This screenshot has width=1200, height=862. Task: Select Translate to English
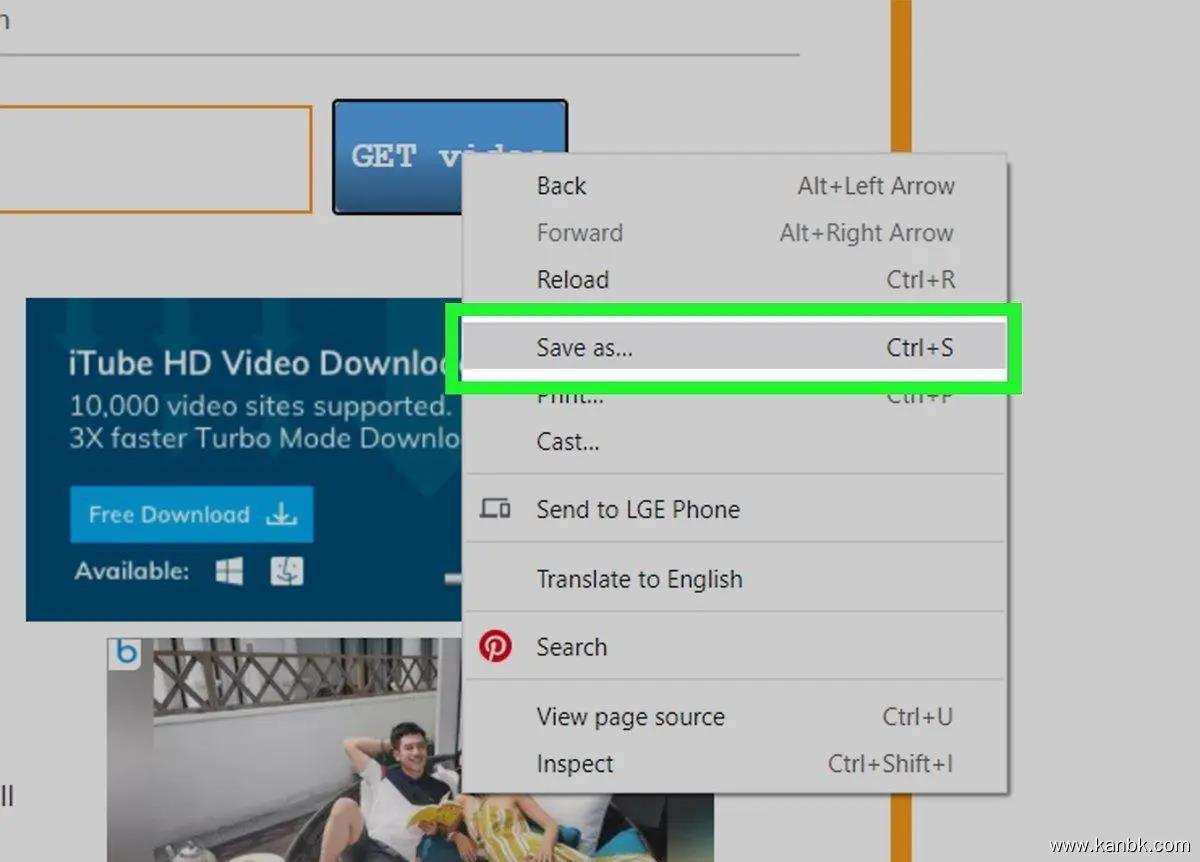[x=639, y=579]
